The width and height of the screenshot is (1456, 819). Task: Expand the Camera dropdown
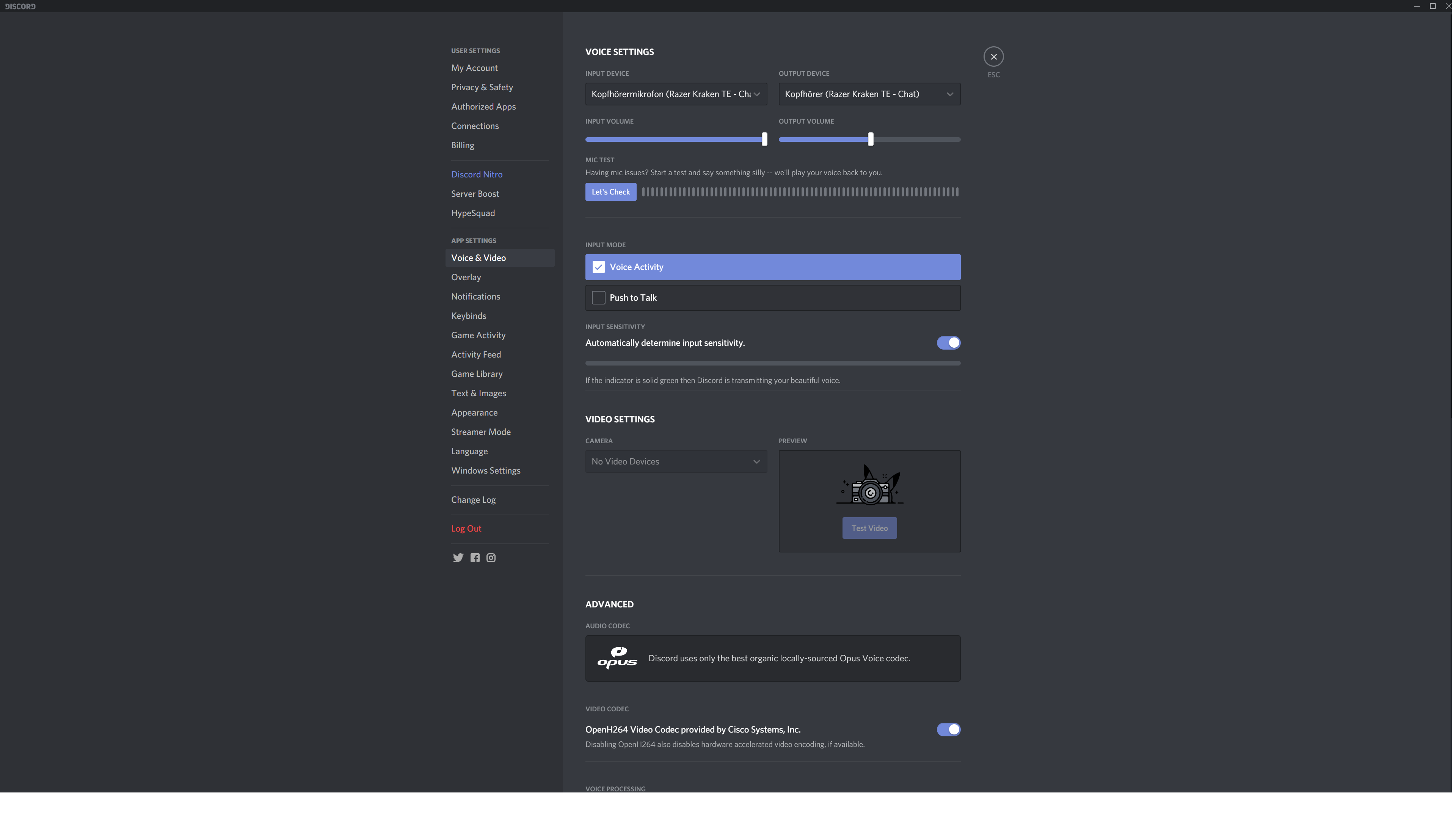tap(676, 461)
